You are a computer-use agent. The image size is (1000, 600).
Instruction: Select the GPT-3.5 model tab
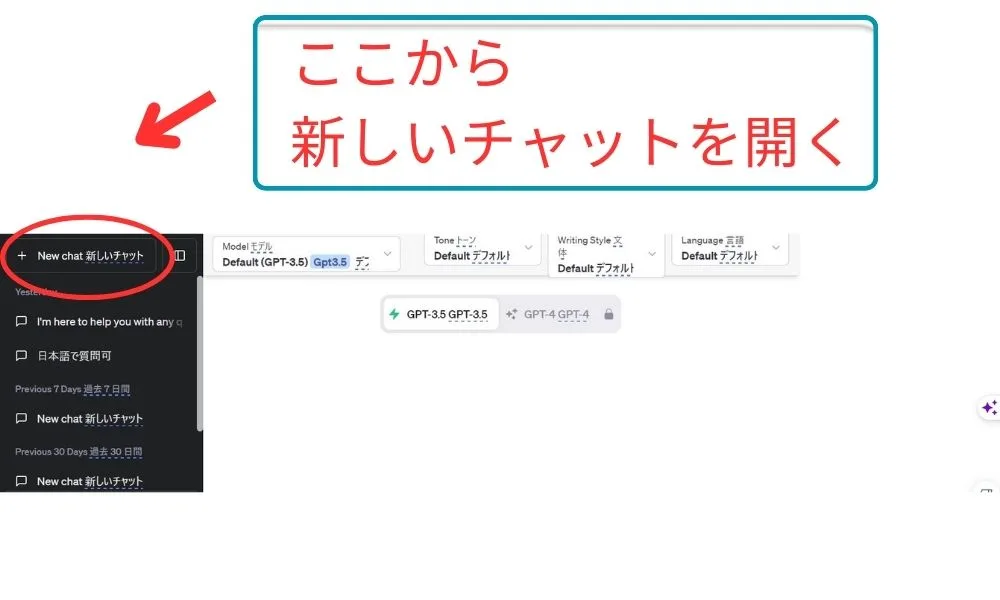point(441,314)
